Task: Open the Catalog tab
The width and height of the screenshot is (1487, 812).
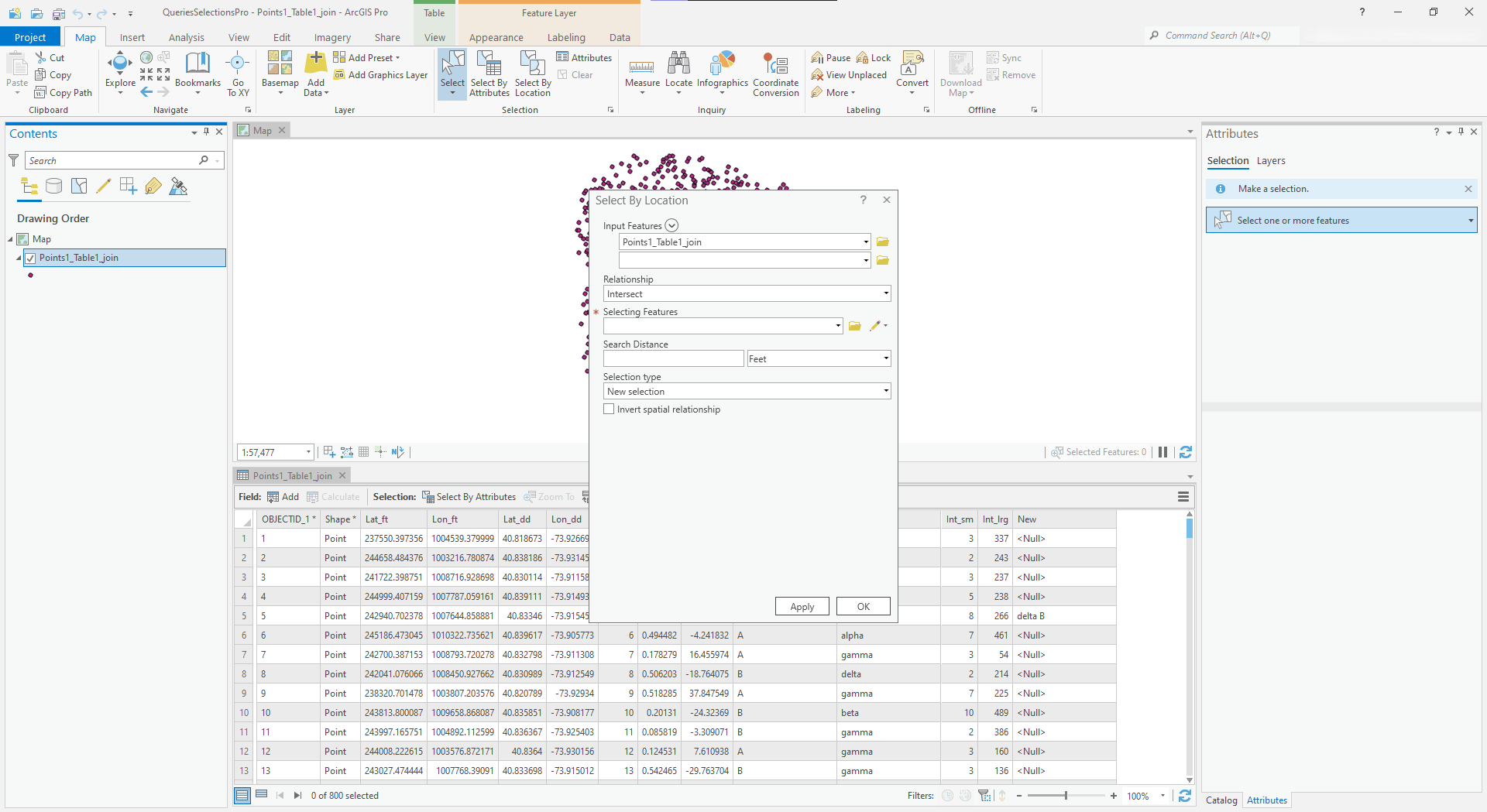Action: pyautogui.click(x=1221, y=800)
